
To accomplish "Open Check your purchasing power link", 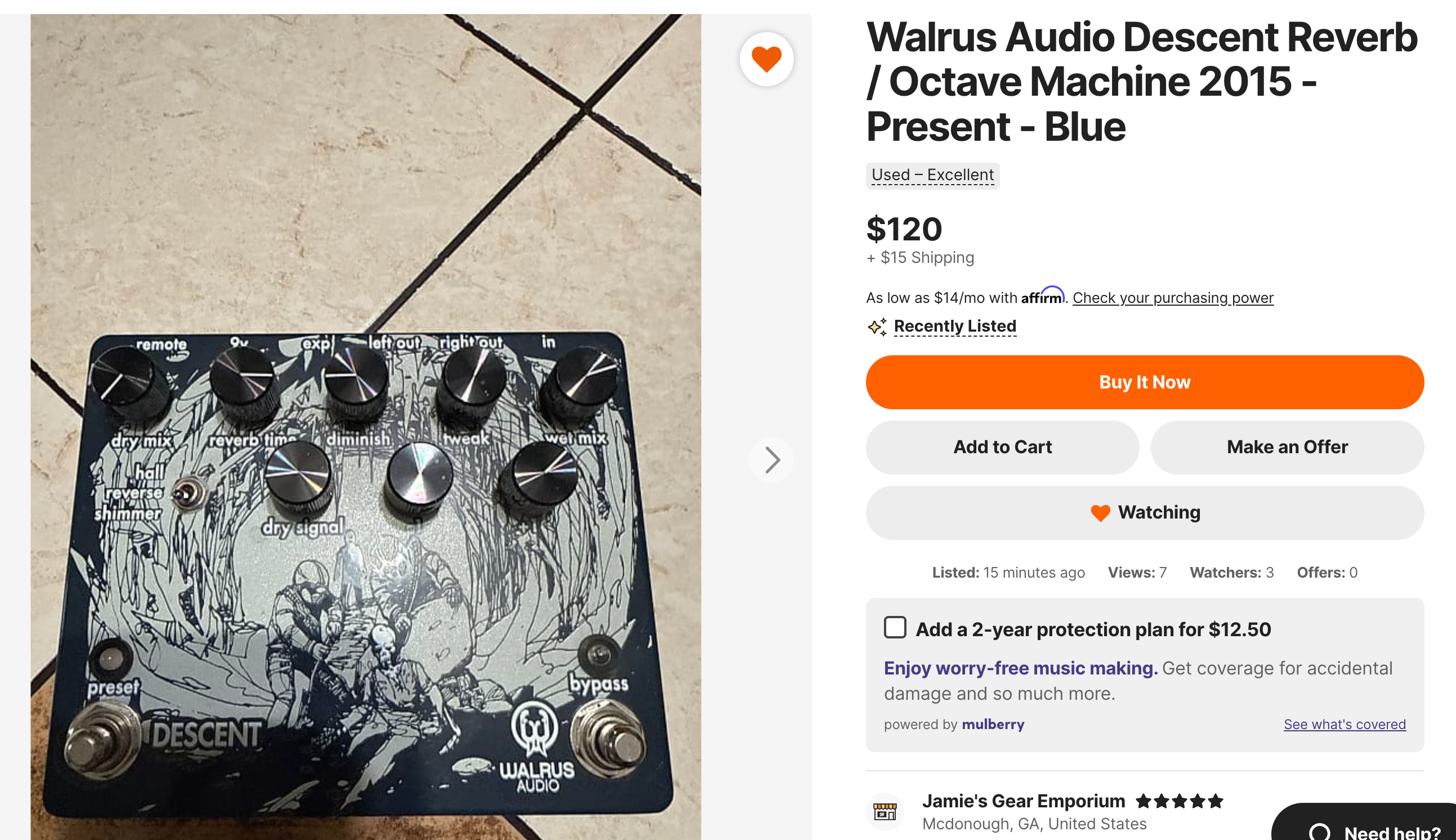I will coord(1173,298).
